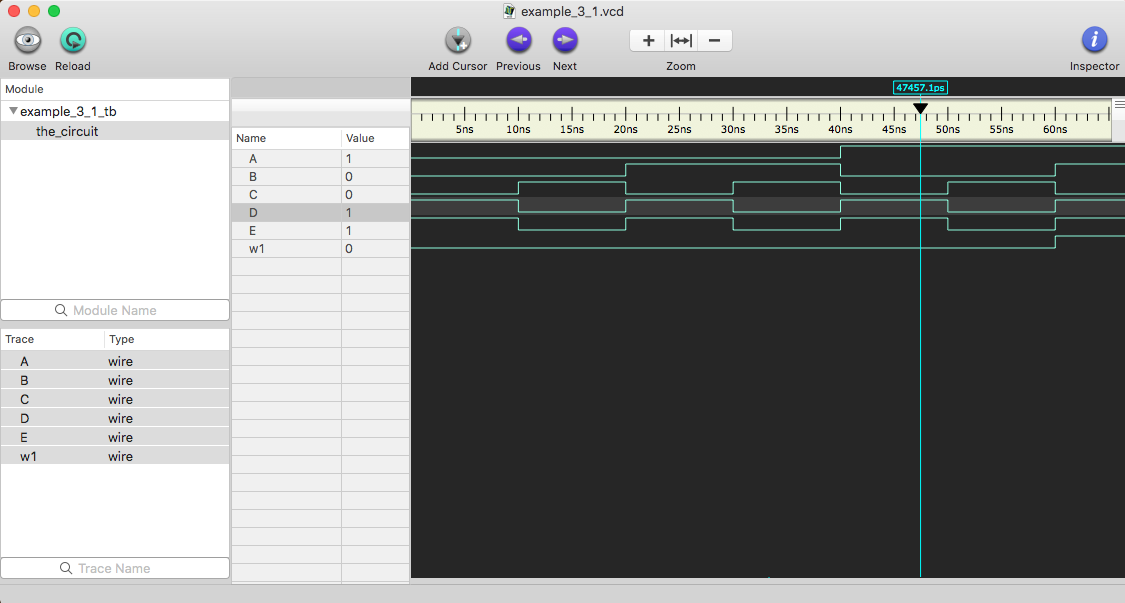Viewport: 1125px width, 603px height.
Task: Zoom in with the plus button
Action: pos(648,40)
